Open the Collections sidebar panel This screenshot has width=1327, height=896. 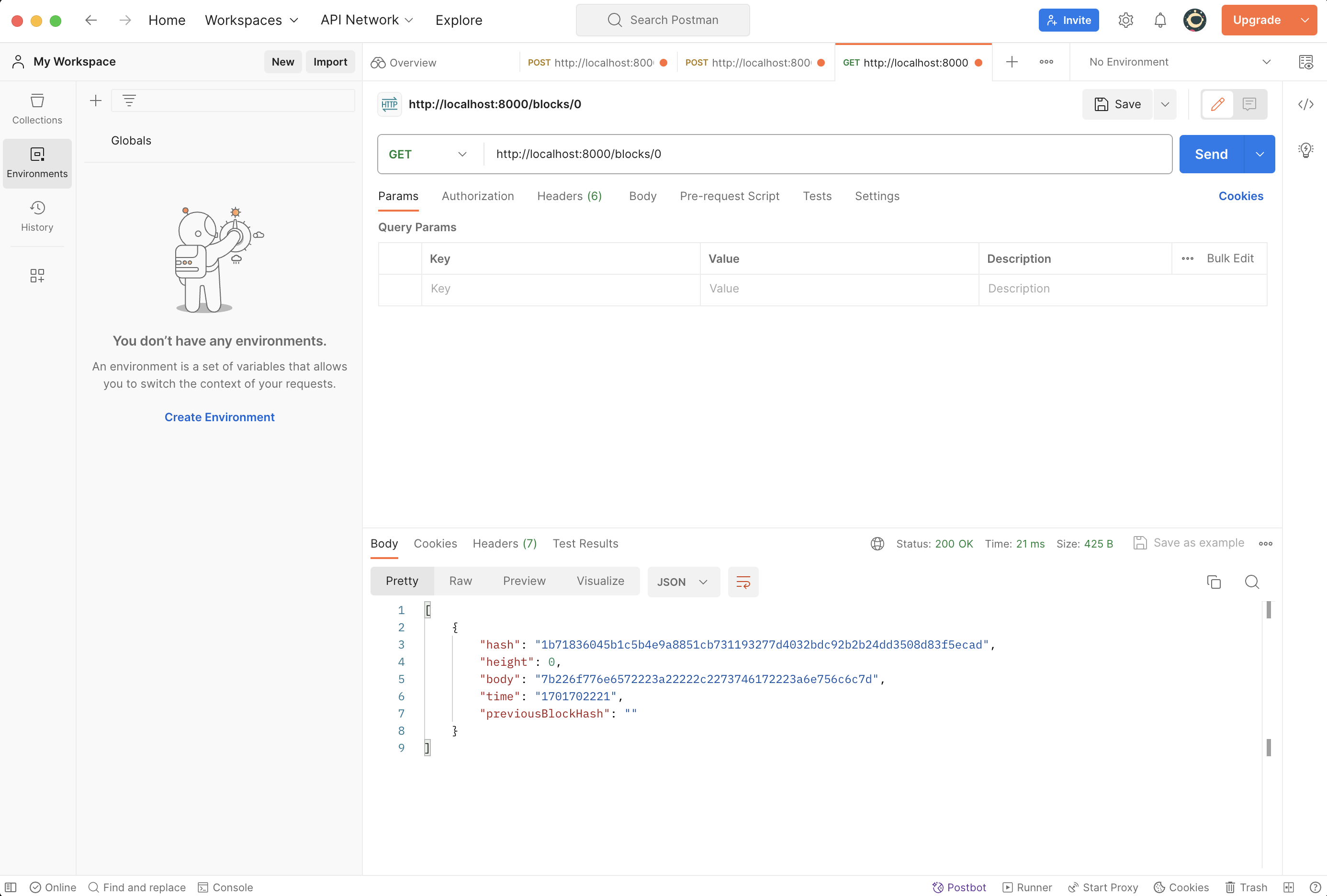pyautogui.click(x=37, y=109)
